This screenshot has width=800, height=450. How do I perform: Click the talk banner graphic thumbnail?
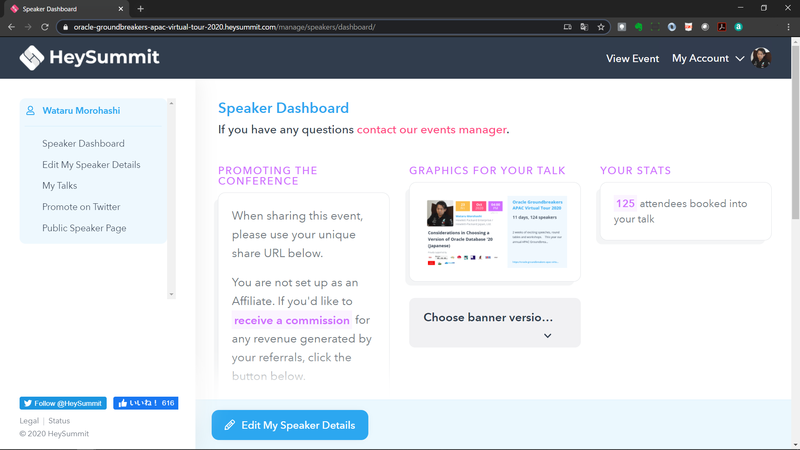pos(494,233)
